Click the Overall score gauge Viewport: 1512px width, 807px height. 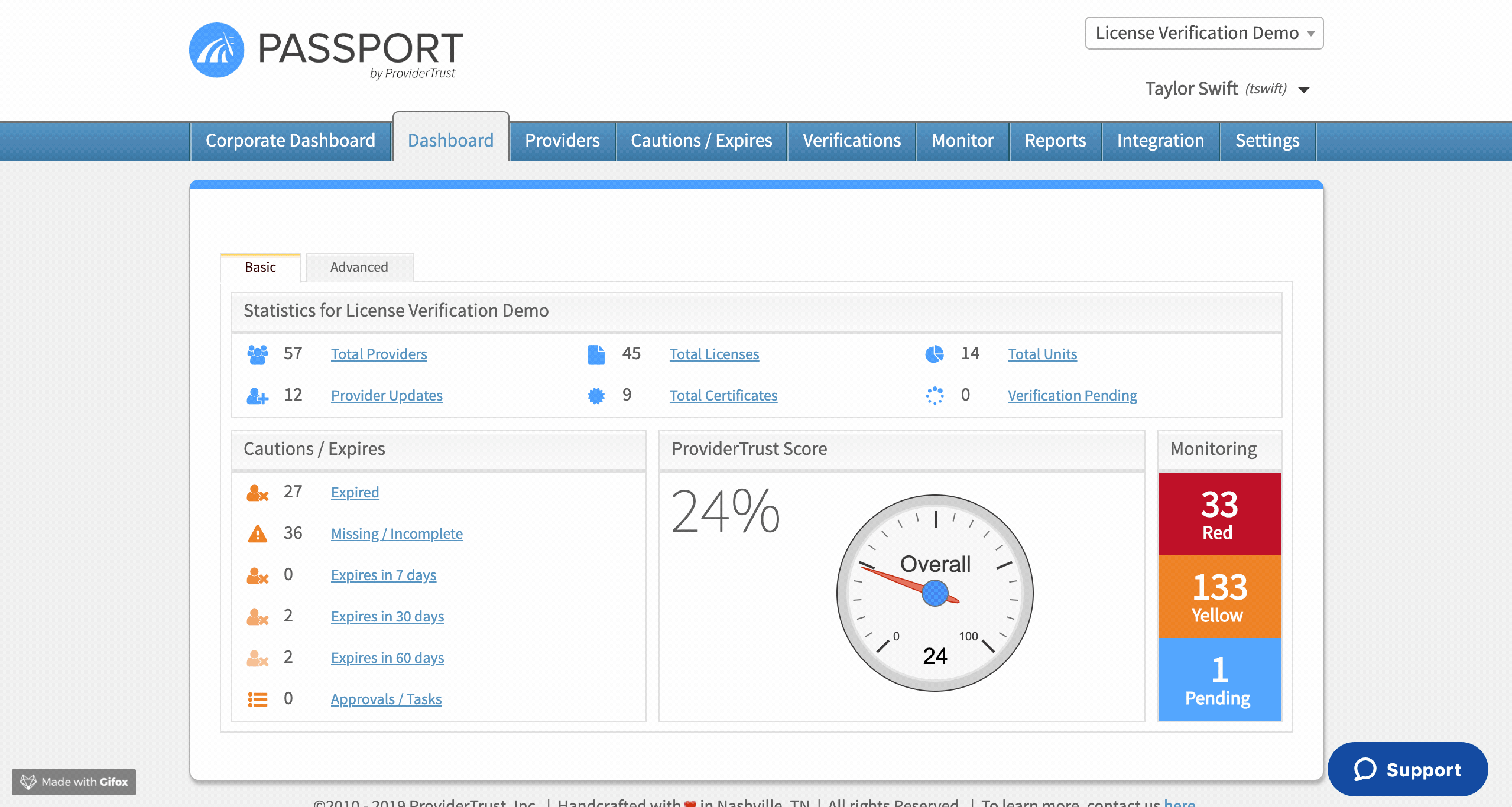point(935,593)
